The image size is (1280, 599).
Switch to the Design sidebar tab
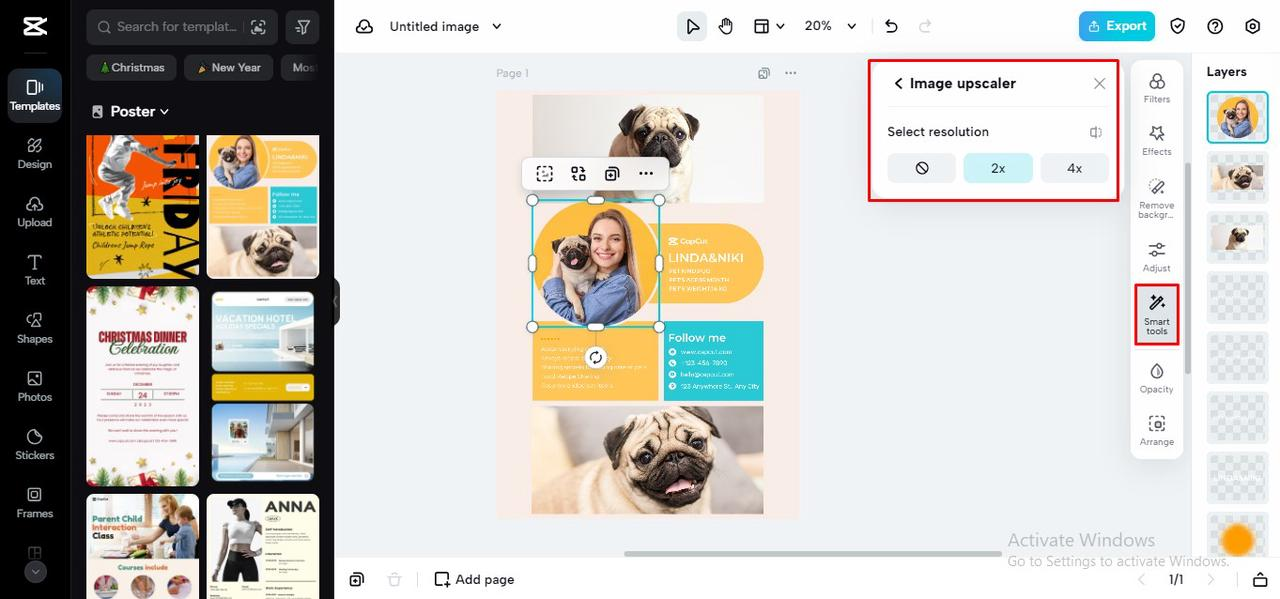coord(35,153)
